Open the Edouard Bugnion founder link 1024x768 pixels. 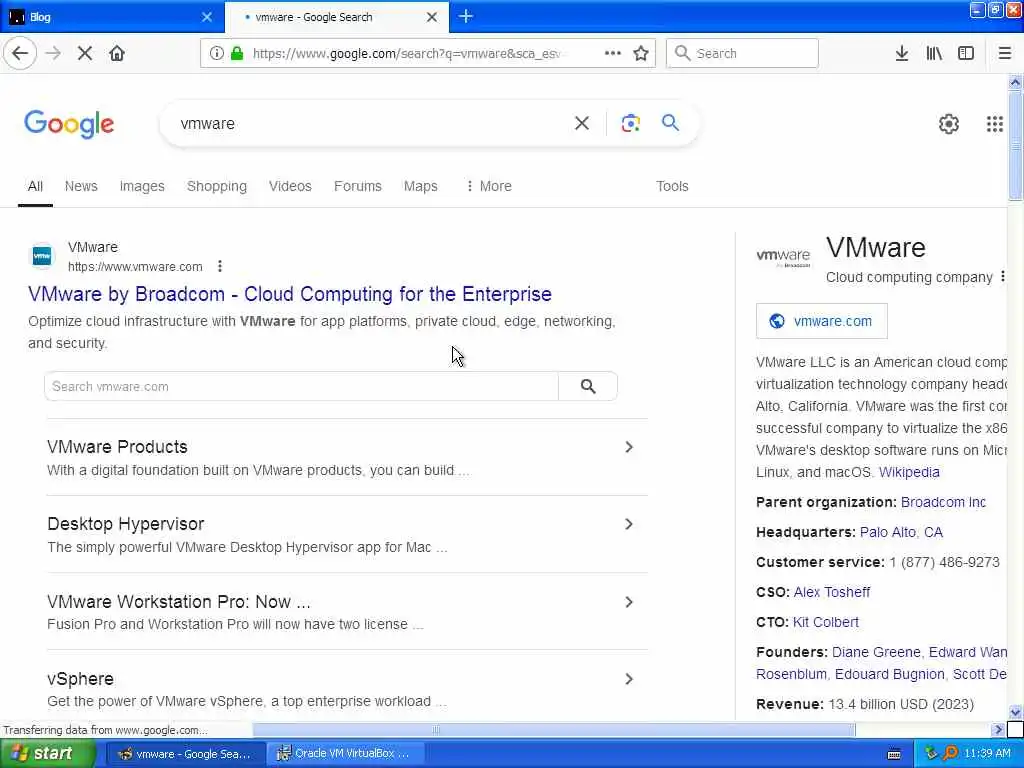(x=889, y=675)
